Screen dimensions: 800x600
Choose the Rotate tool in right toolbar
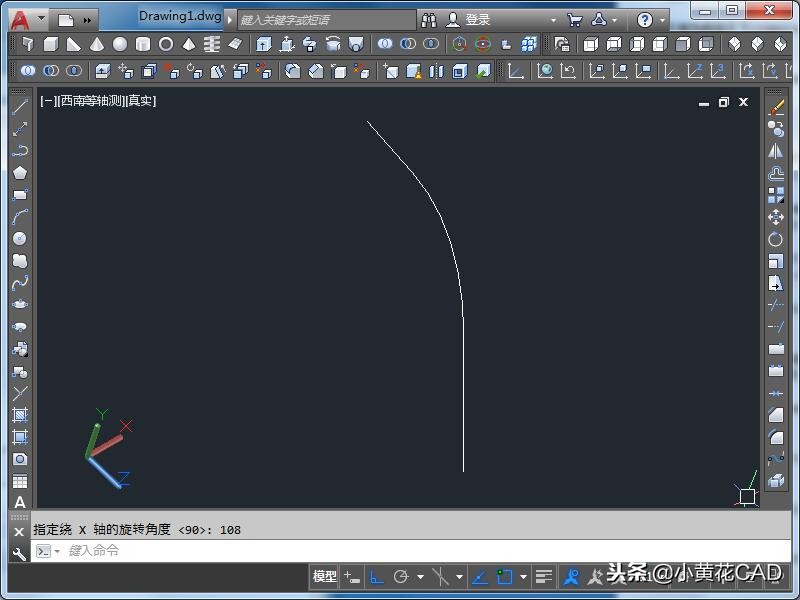(776, 239)
